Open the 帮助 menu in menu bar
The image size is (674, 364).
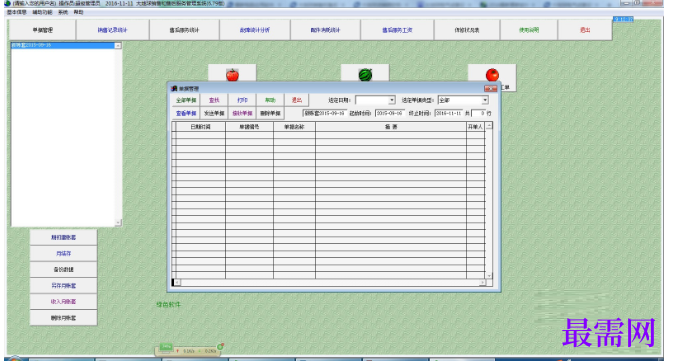[78, 12]
